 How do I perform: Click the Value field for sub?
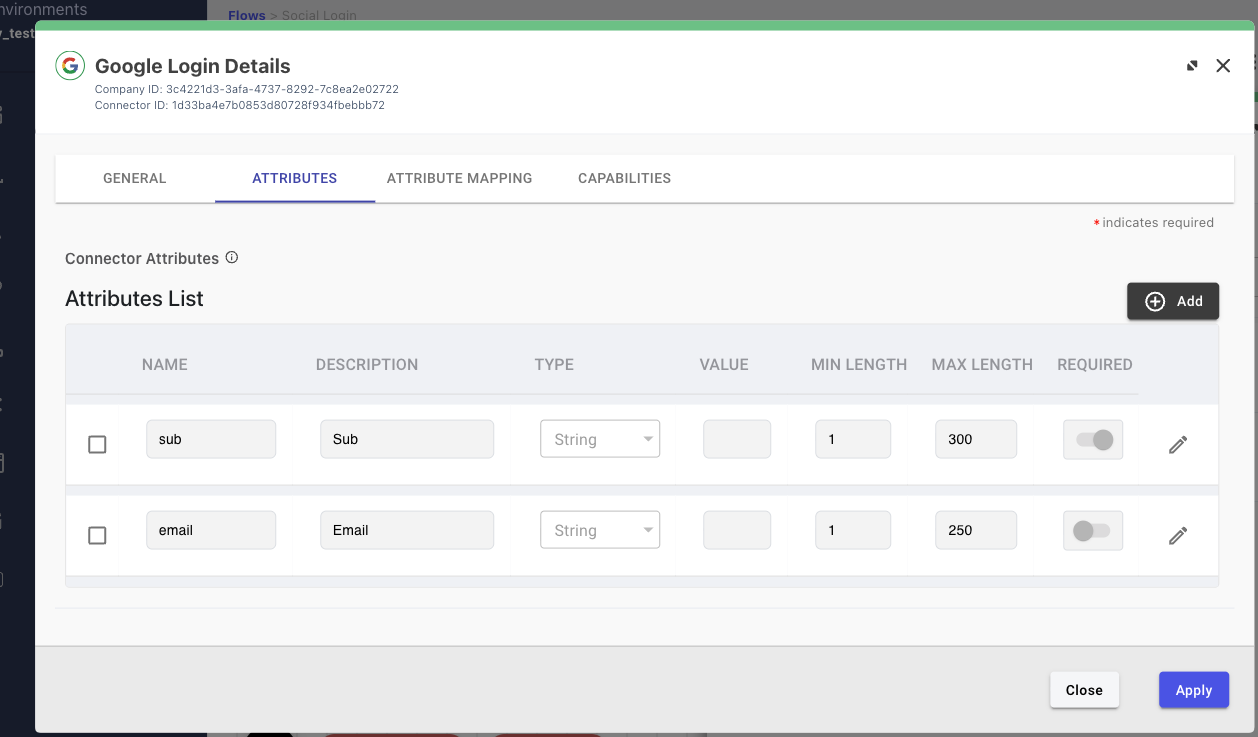pos(737,439)
